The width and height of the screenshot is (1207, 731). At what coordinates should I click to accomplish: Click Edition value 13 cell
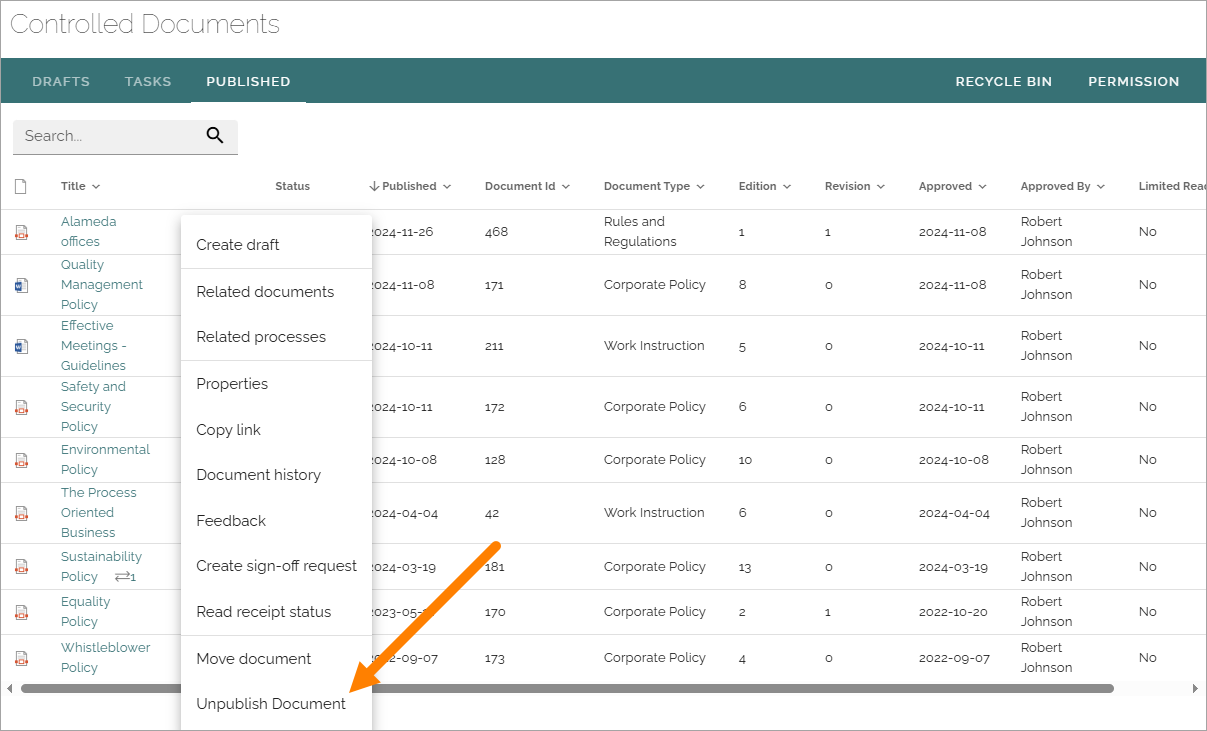pos(745,567)
